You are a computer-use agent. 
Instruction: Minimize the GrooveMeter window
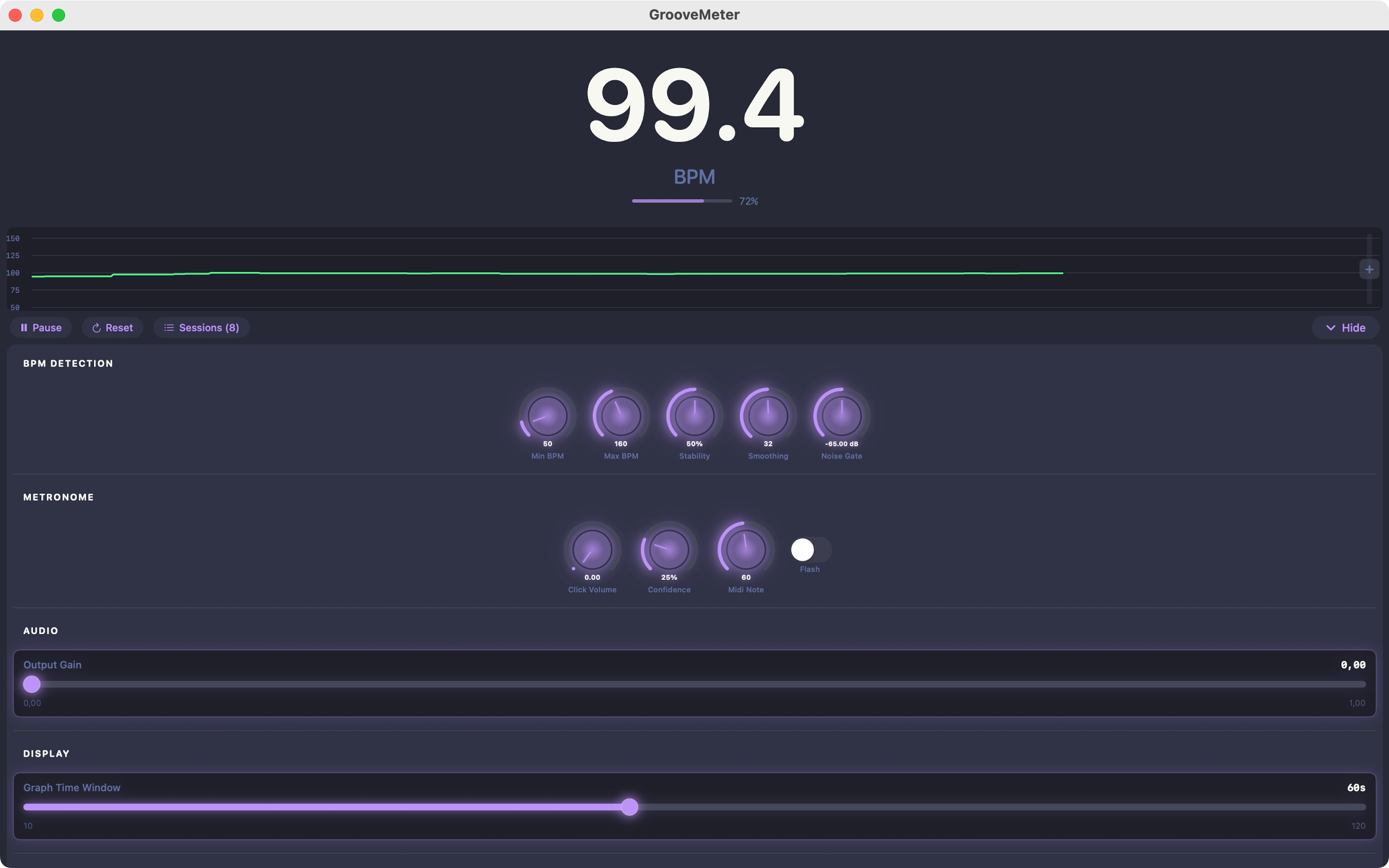[37, 15]
